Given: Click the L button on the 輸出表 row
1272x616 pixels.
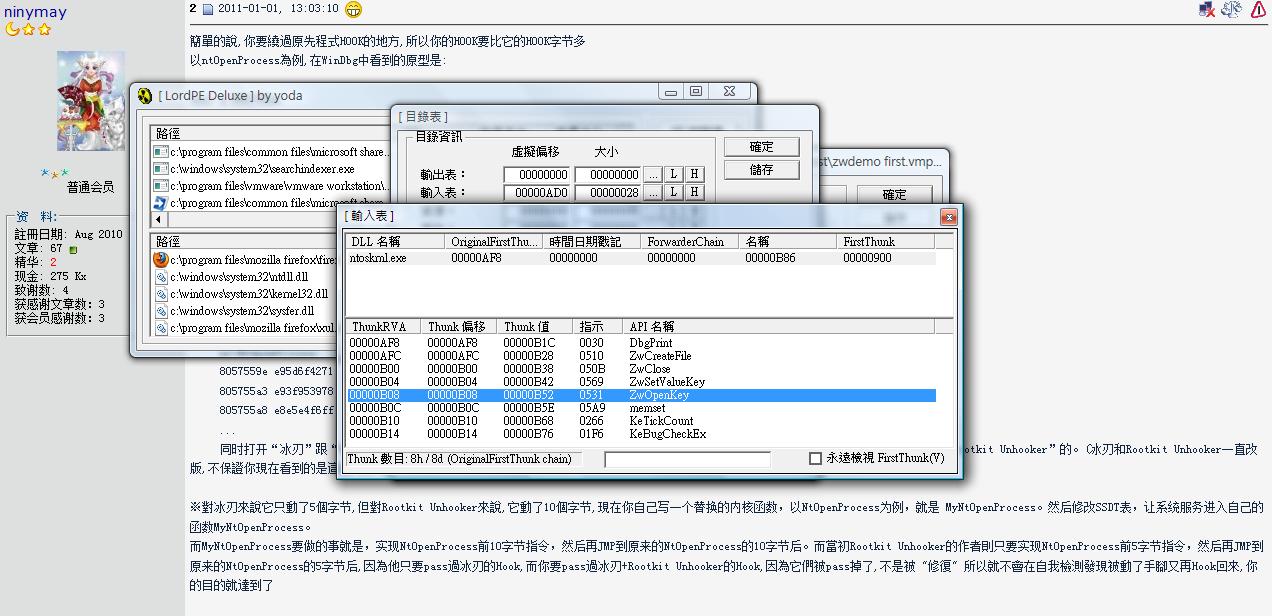Looking at the screenshot, I should coord(674,174).
